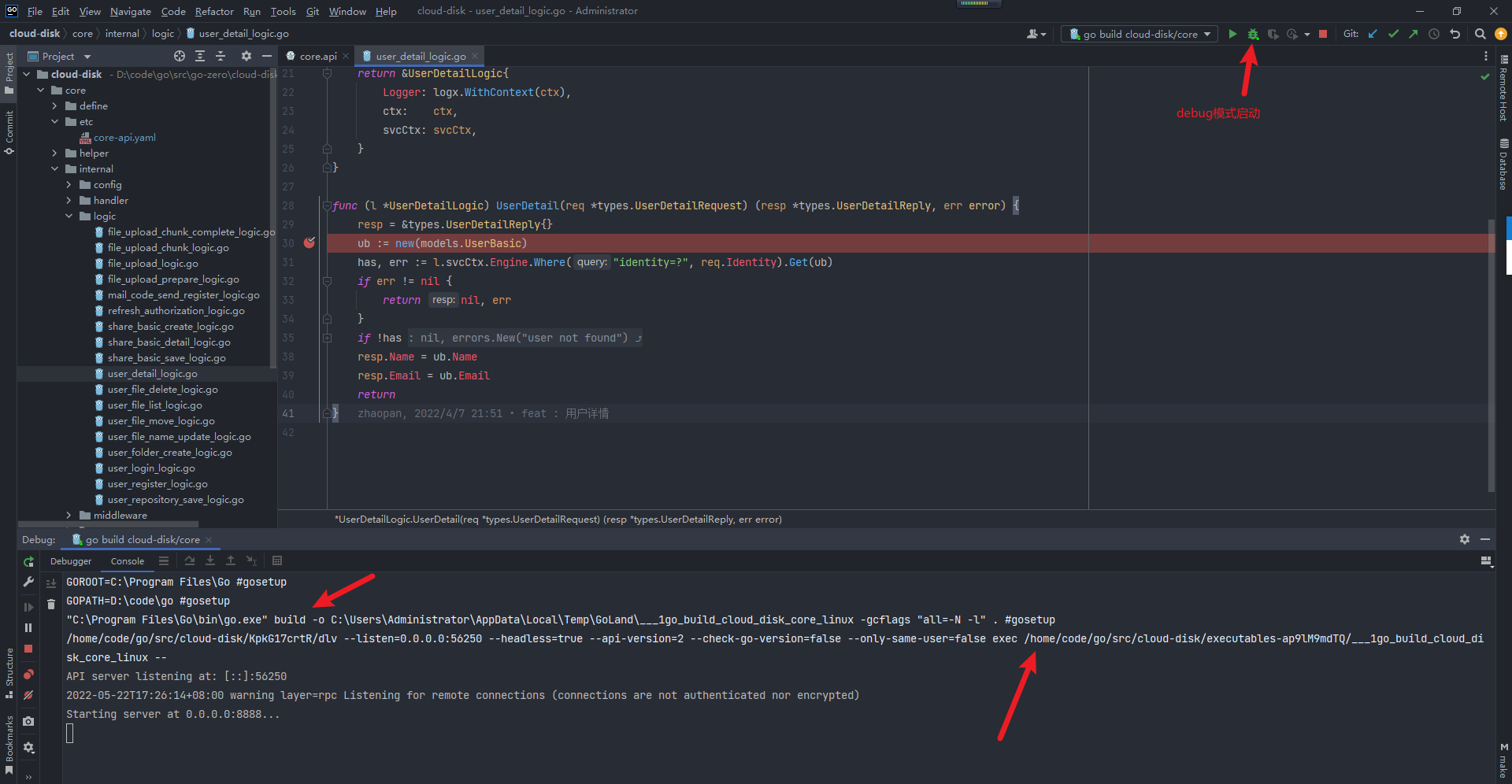Open the Database tool window on right edge
1512x784 pixels.
point(1503,165)
